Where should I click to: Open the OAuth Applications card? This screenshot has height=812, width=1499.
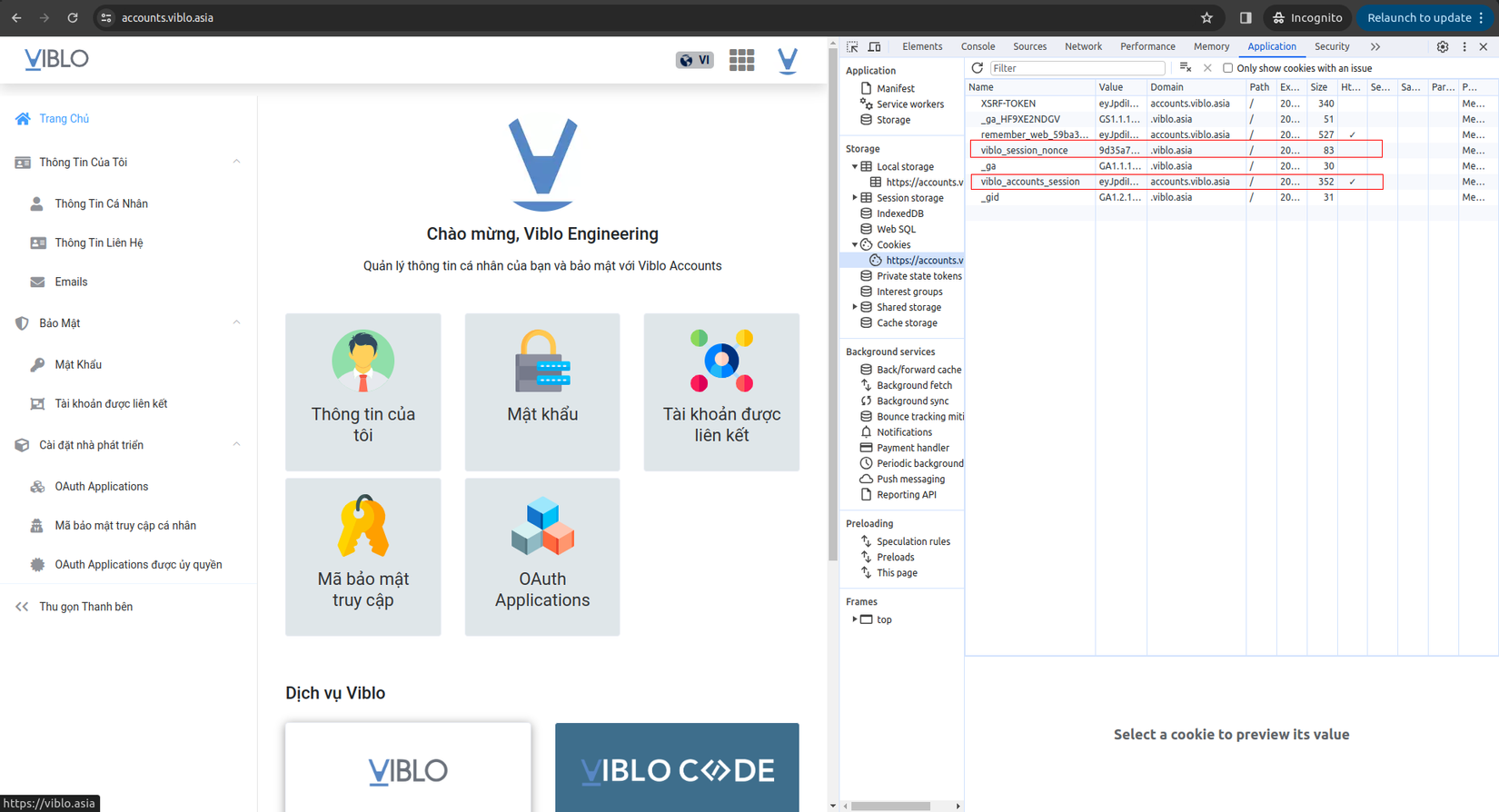pos(542,557)
